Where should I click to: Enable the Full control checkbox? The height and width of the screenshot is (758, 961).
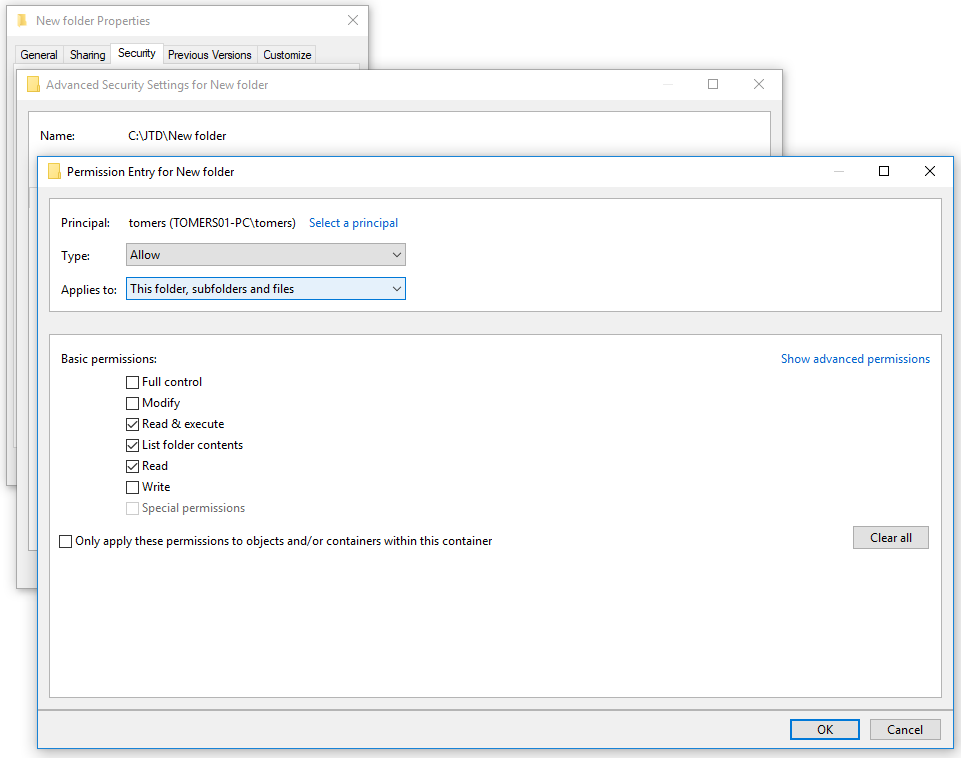click(x=133, y=382)
